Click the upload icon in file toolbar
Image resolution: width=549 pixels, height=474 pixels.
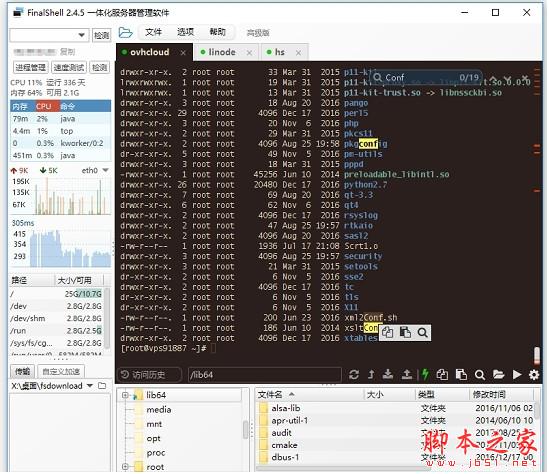point(407,375)
